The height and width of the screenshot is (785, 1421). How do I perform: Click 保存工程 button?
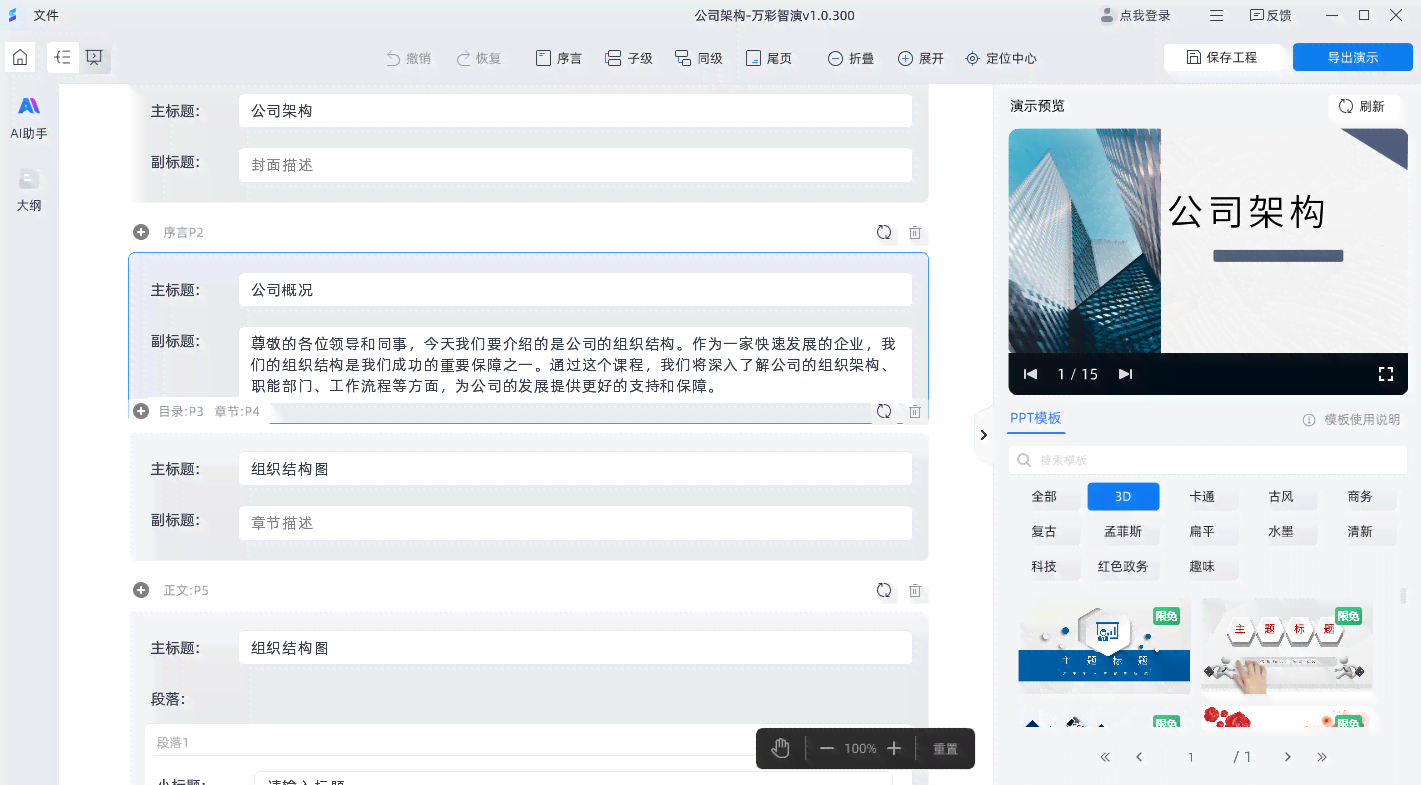point(1224,57)
